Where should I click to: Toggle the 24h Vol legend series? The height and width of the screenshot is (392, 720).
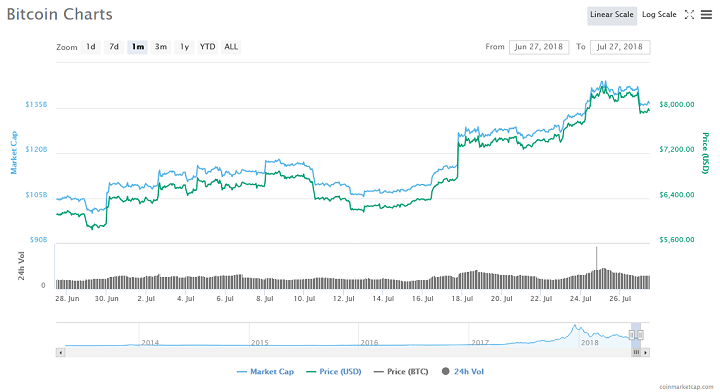pos(462,371)
